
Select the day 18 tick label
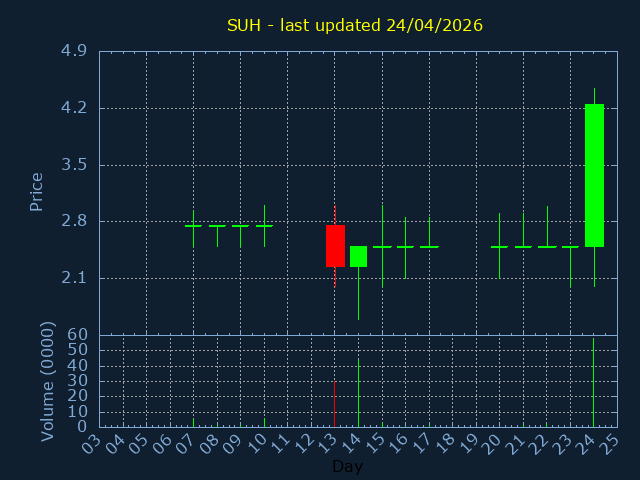tap(445, 443)
